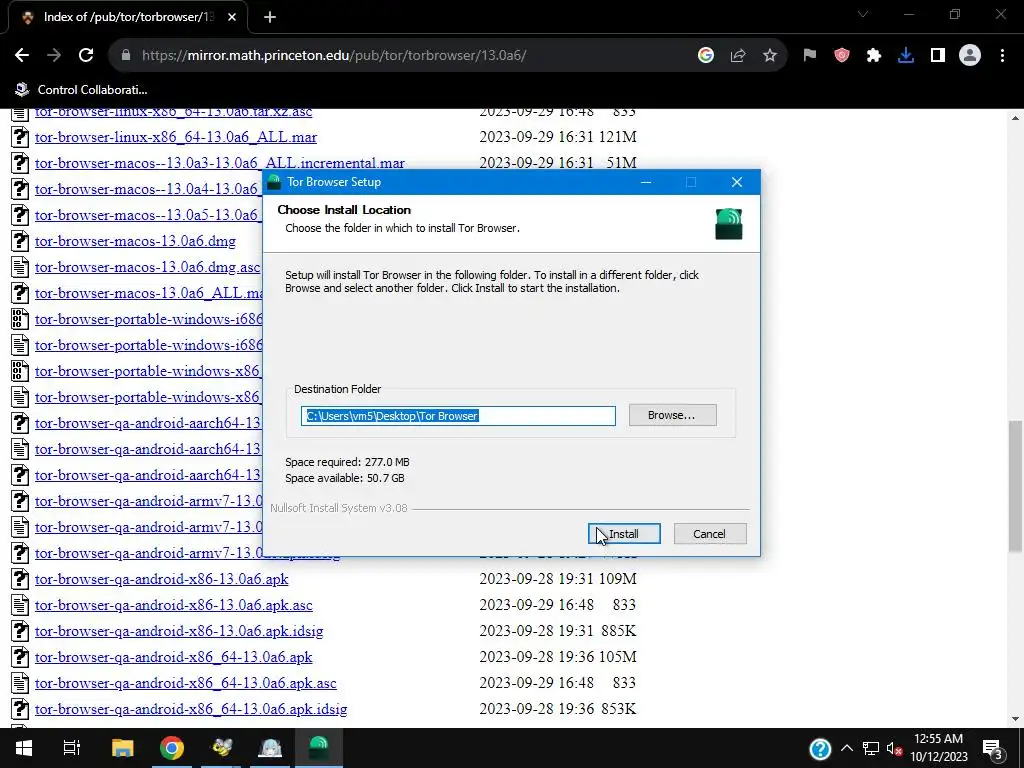The image size is (1024, 768).
Task: Open Chrome extensions puzzle icon
Action: tap(874, 56)
